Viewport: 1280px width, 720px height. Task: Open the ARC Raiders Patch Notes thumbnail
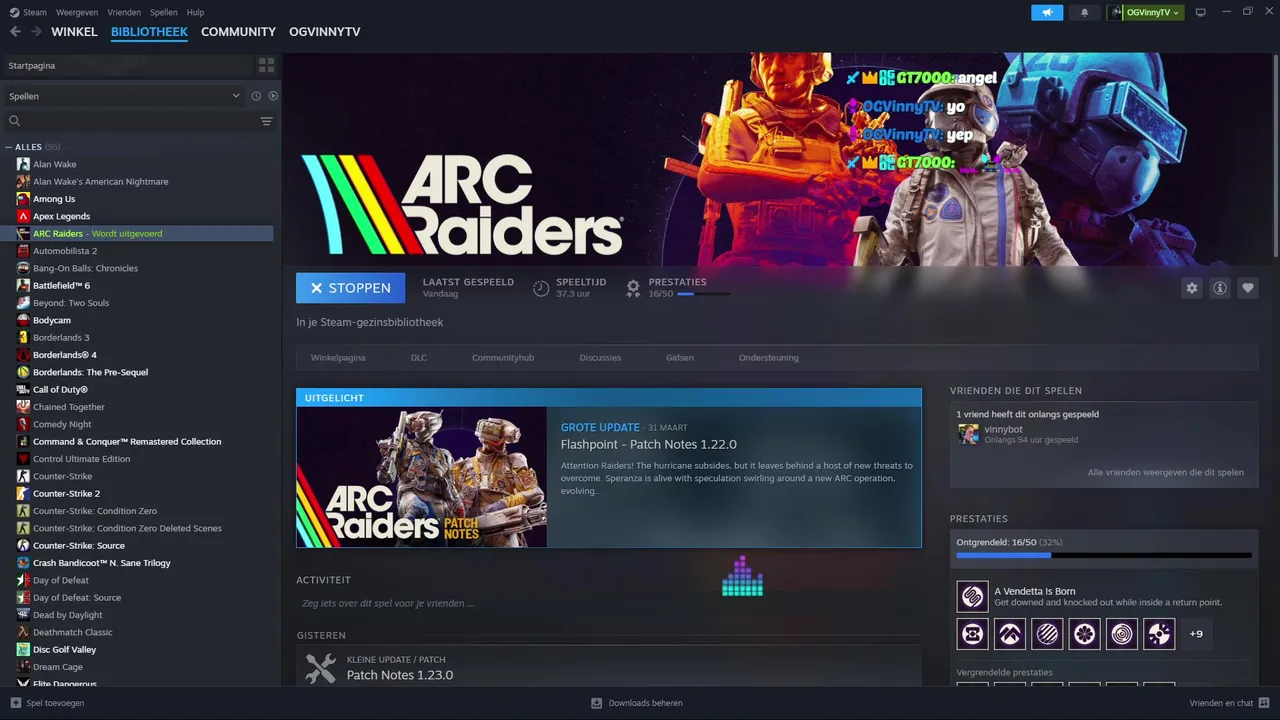(x=421, y=477)
